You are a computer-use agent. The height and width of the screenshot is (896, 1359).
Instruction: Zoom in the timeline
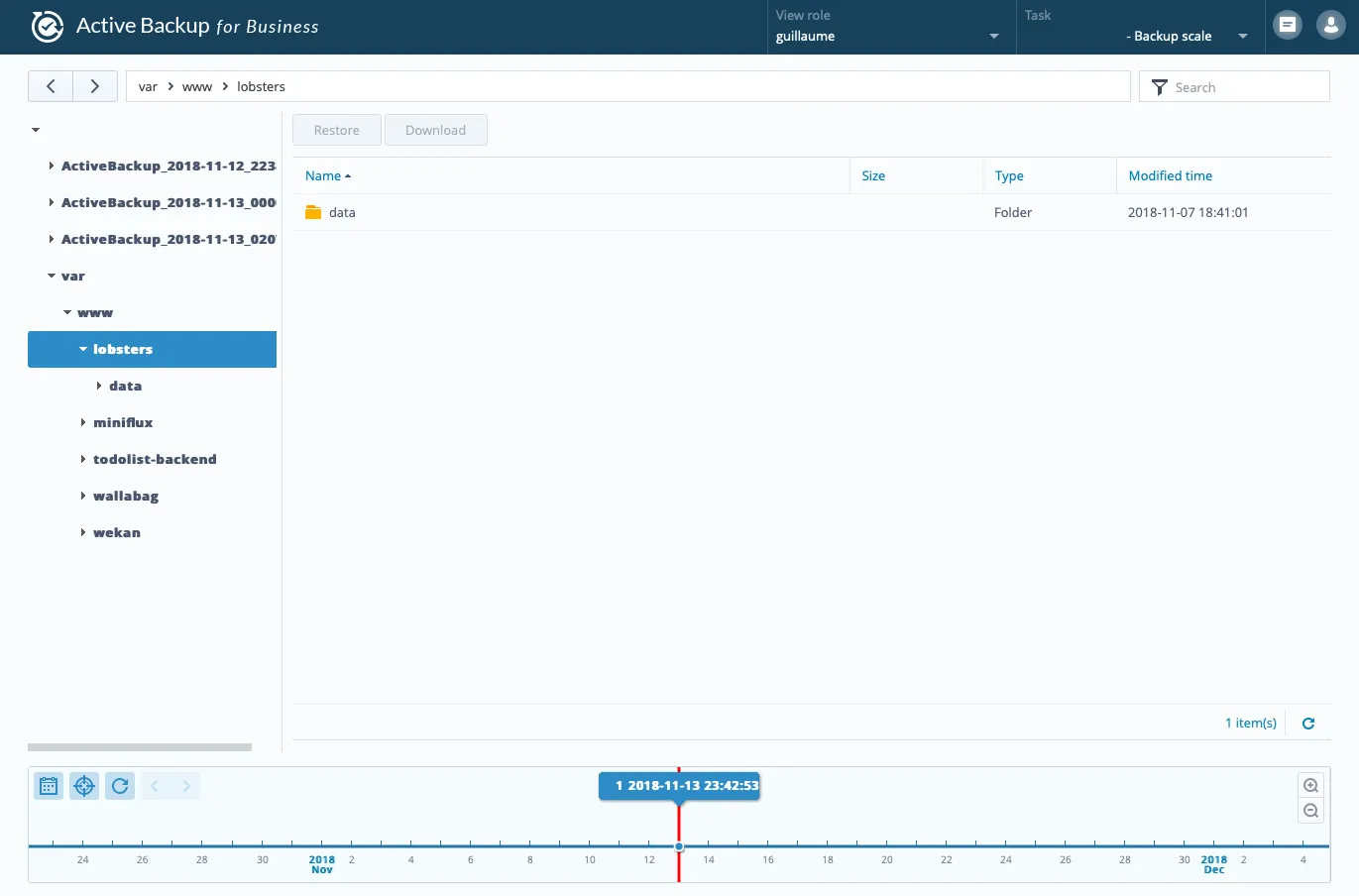(1310, 786)
